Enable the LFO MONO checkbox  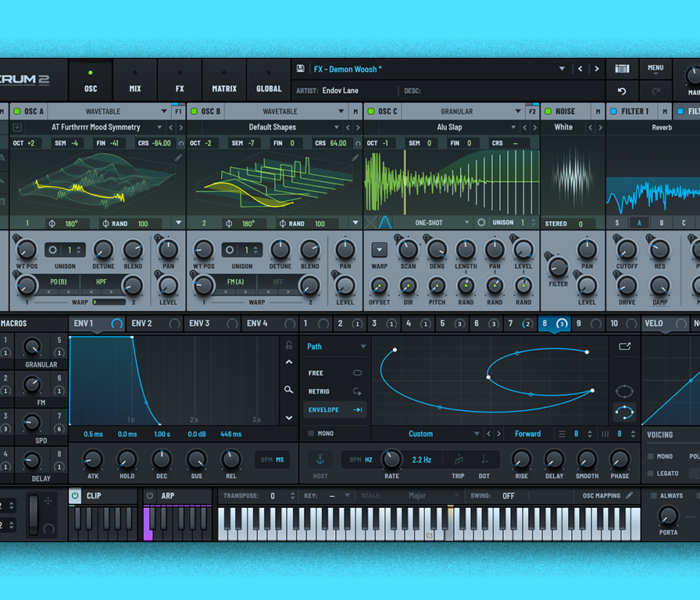[311, 433]
